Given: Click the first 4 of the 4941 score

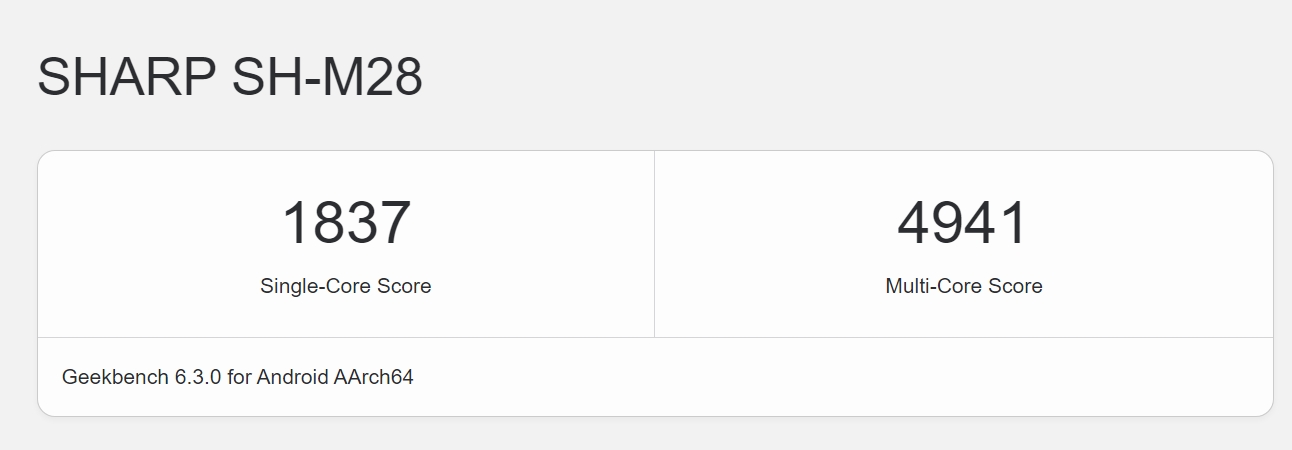Looking at the screenshot, I should 915,223.
